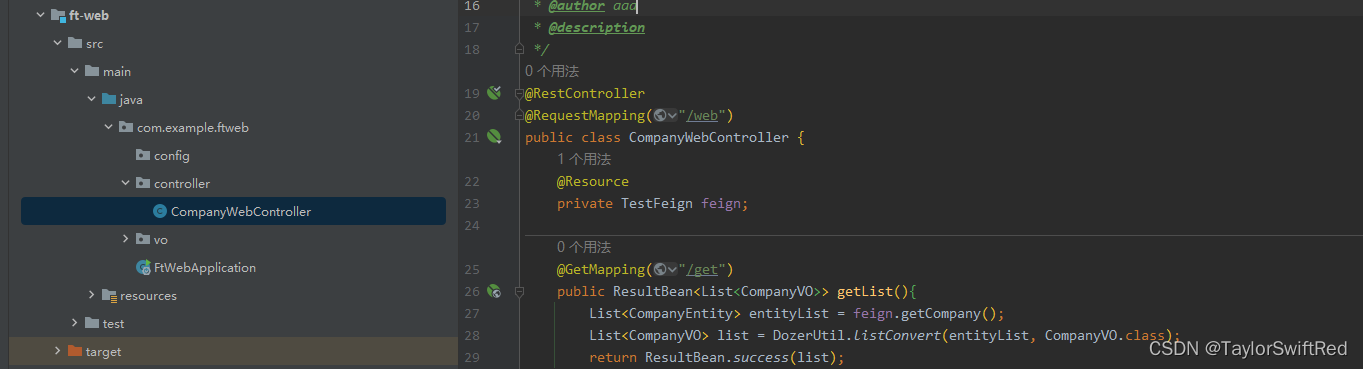
Task: Expand the target folder chevron
Action: coord(57,351)
